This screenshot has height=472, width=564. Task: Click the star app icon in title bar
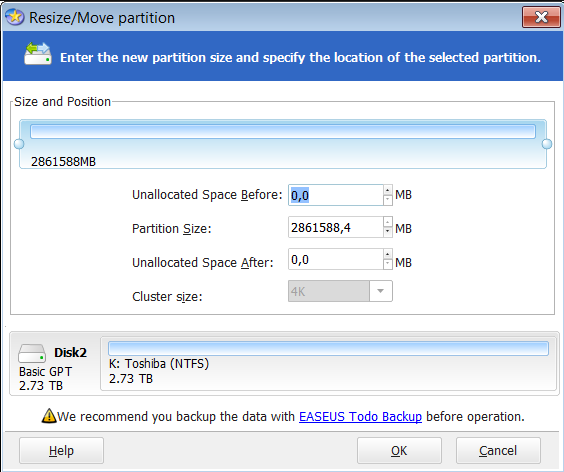[x=14, y=17]
